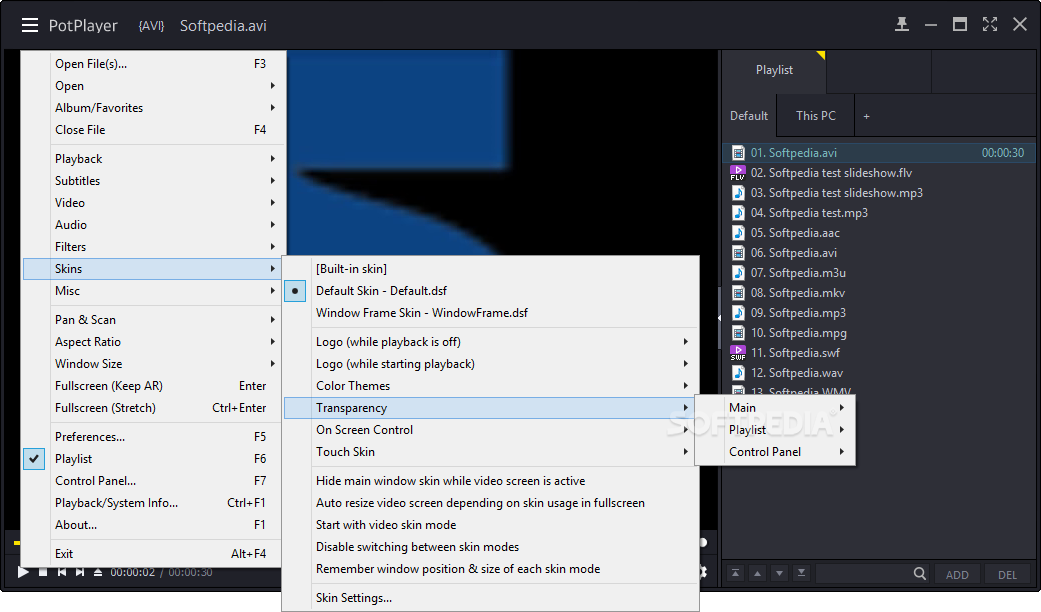Move playlist item to the bottom
This screenshot has width=1041, height=612.
click(801, 574)
